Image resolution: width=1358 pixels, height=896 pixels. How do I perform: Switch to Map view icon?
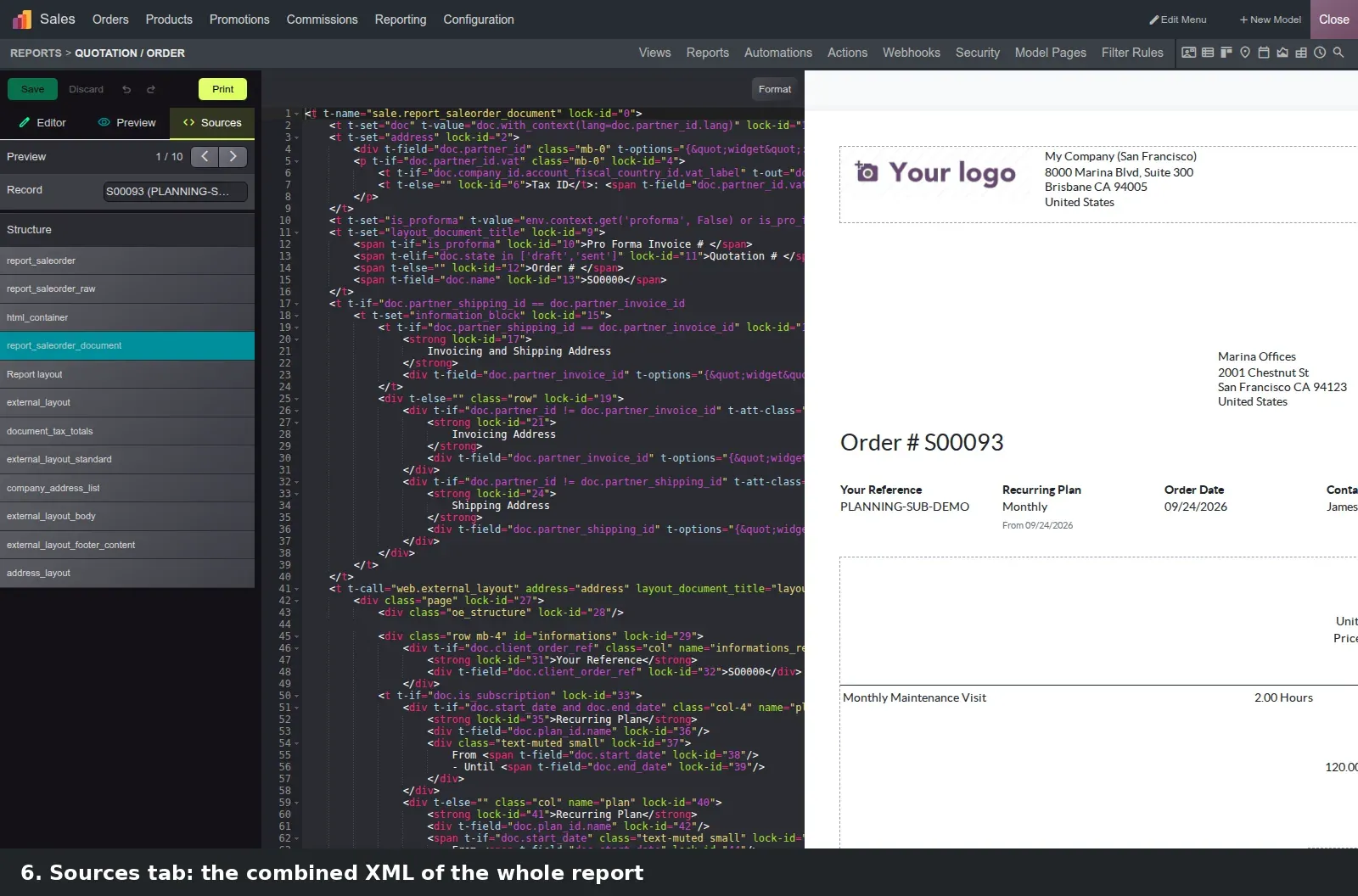1245,53
